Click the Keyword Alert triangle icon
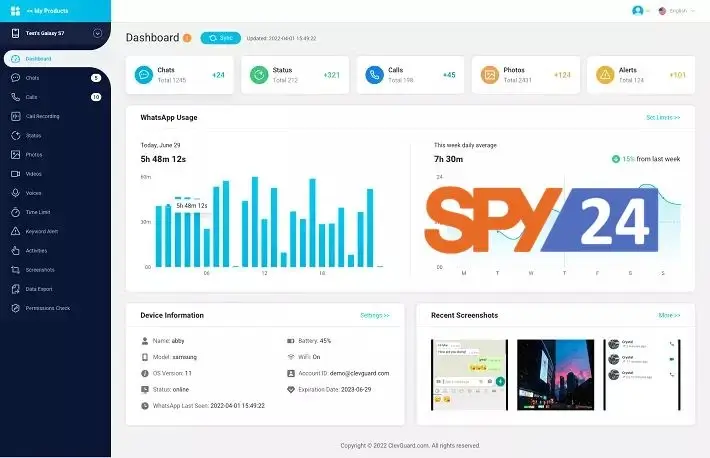The image size is (710, 458). pyautogui.click(x=15, y=231)
